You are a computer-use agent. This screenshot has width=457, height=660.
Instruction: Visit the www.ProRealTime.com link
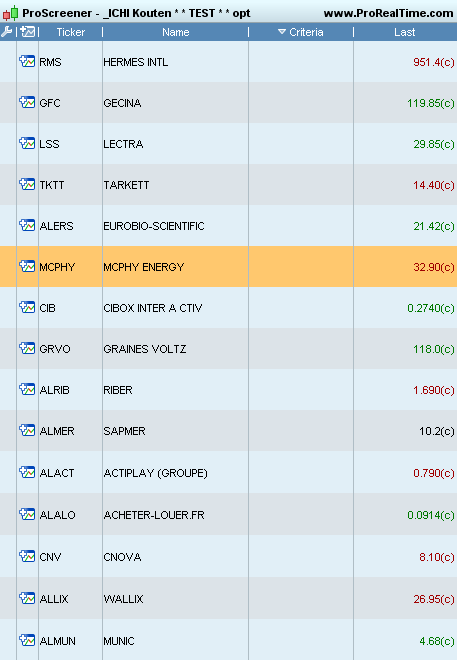388,13
